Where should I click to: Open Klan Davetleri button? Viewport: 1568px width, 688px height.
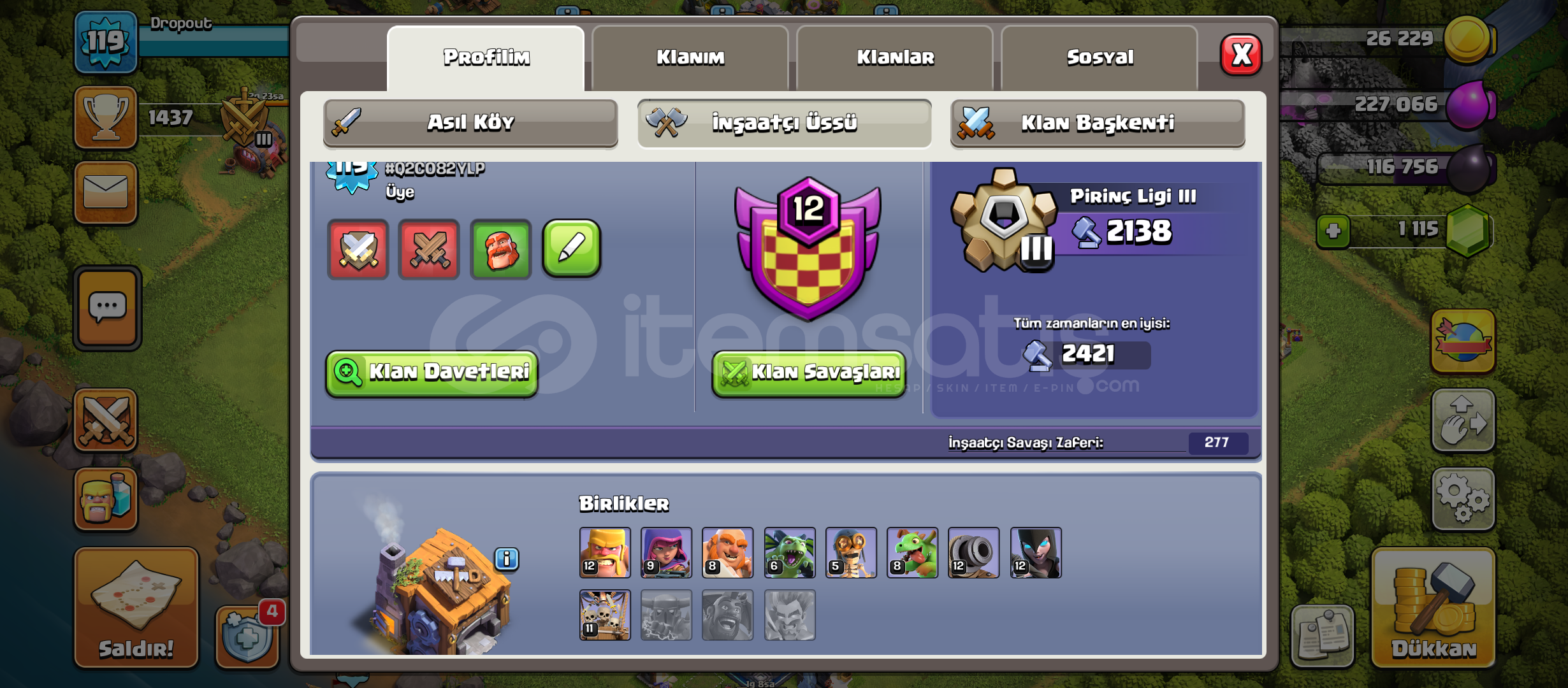pos(432,373)
